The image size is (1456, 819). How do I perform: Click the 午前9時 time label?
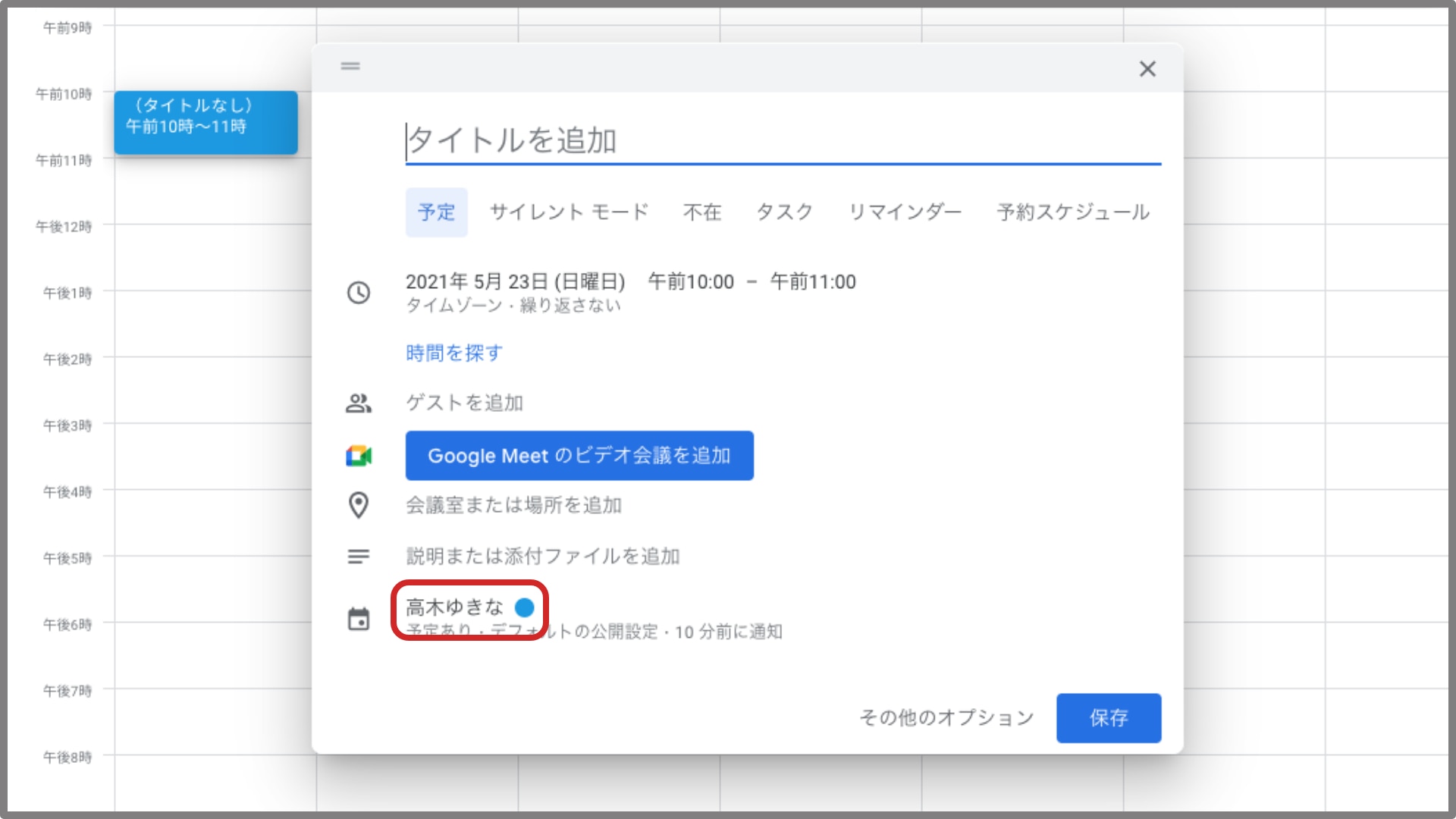click(67, 28)
